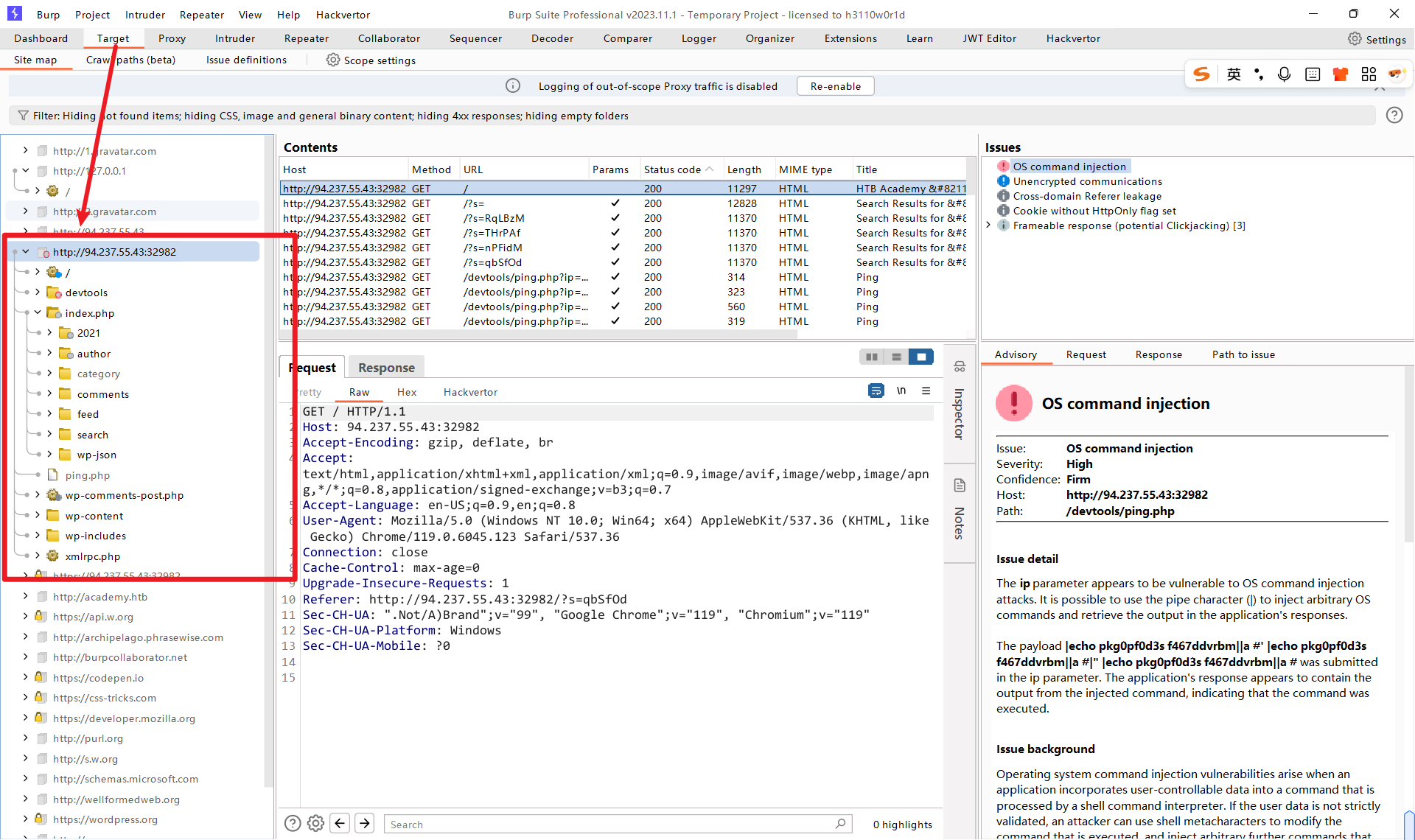Expand the devtools folder in site map
Screen dimensions: 1415x840
38,293
